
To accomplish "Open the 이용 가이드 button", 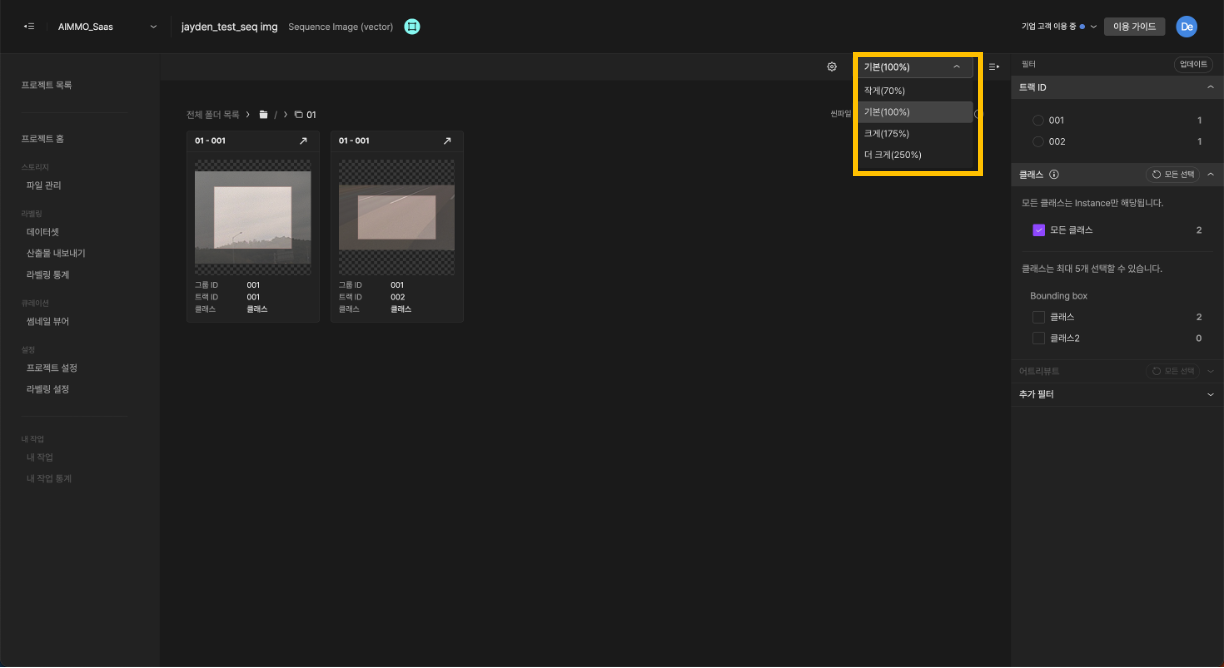I will (1135, 27).
